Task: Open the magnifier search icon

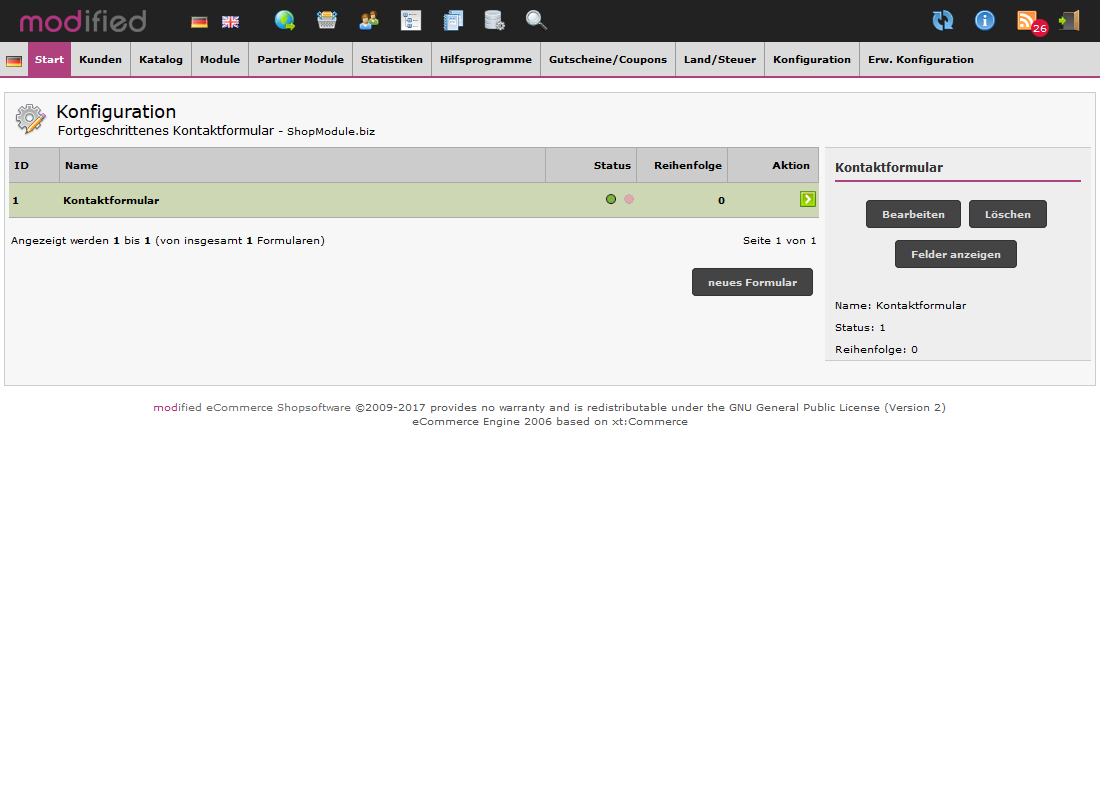Action: pos(536,20)
